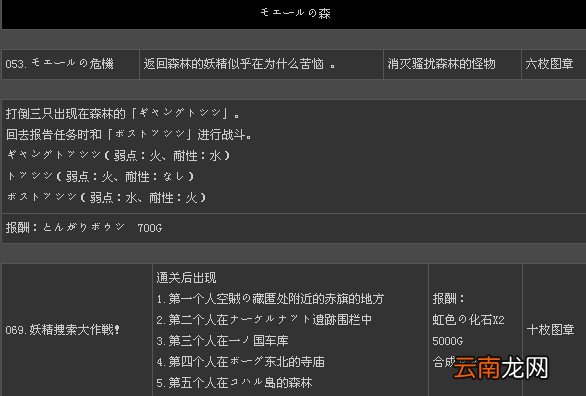The width and height of the screenshot is (586, 396).
Task: Select ボストツシ line 弱点：水、耐性：火
Action: (107, 197)
